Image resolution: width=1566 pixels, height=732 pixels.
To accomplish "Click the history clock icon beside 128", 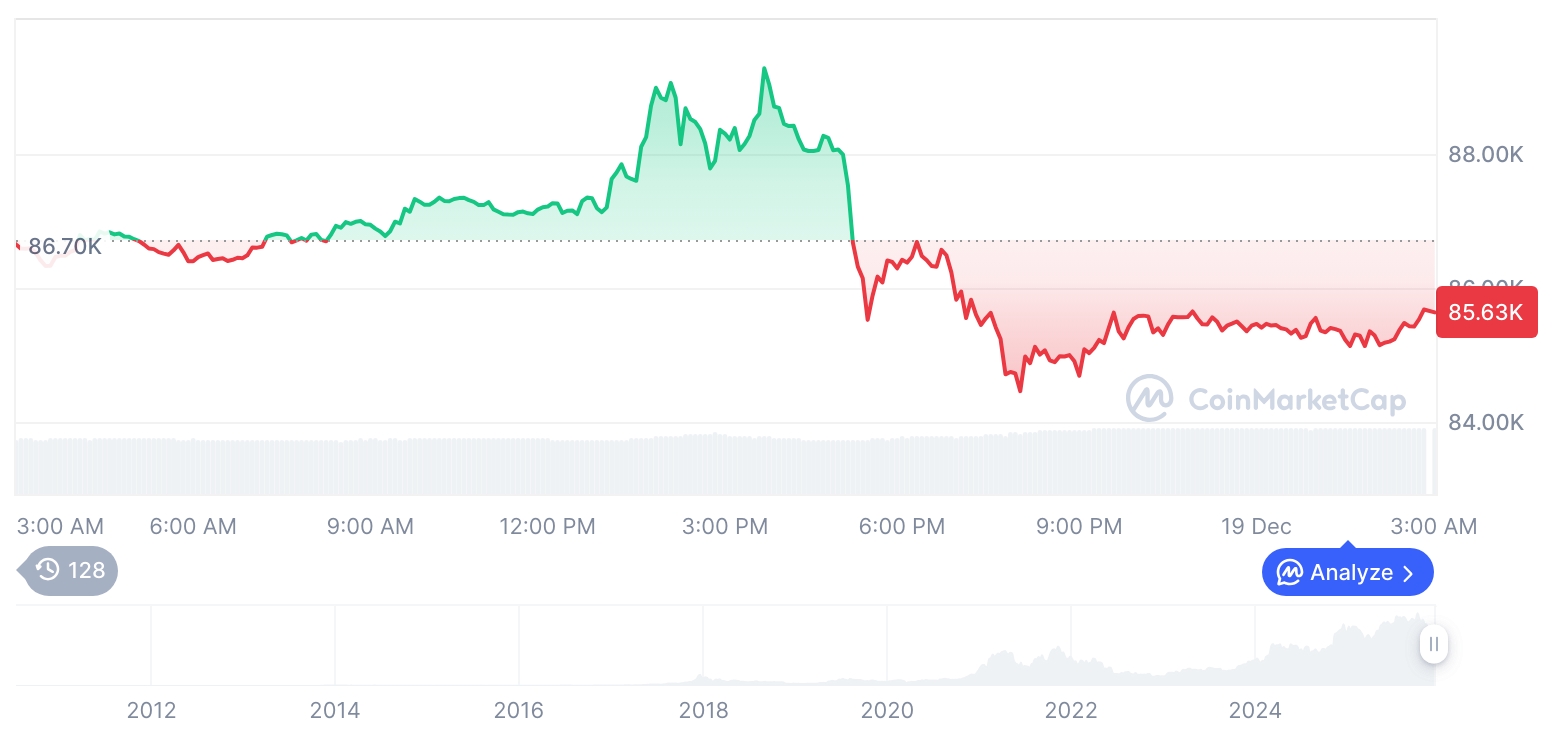I will click(x=48, y=570).
